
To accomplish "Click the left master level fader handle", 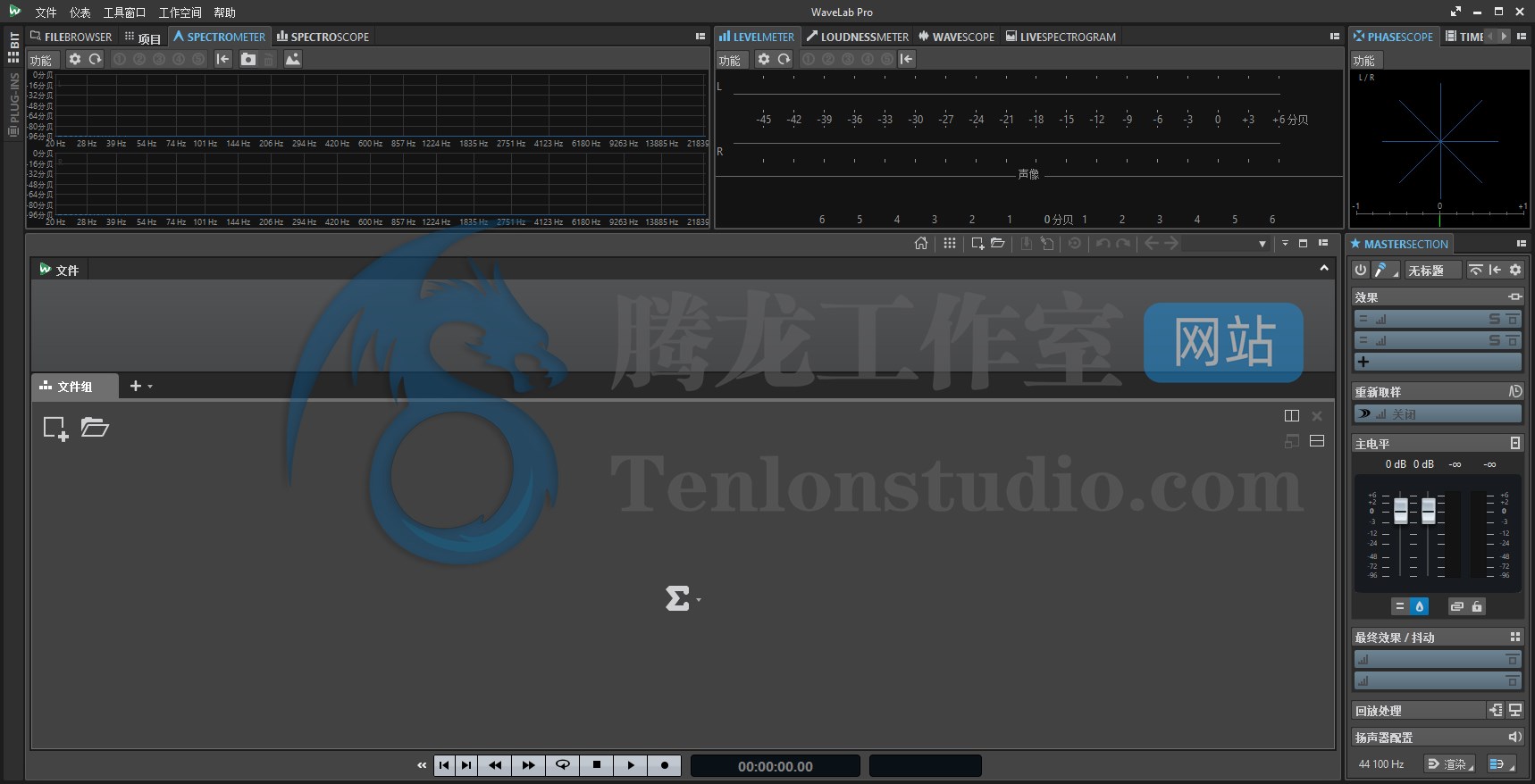I will point(1401,510).
